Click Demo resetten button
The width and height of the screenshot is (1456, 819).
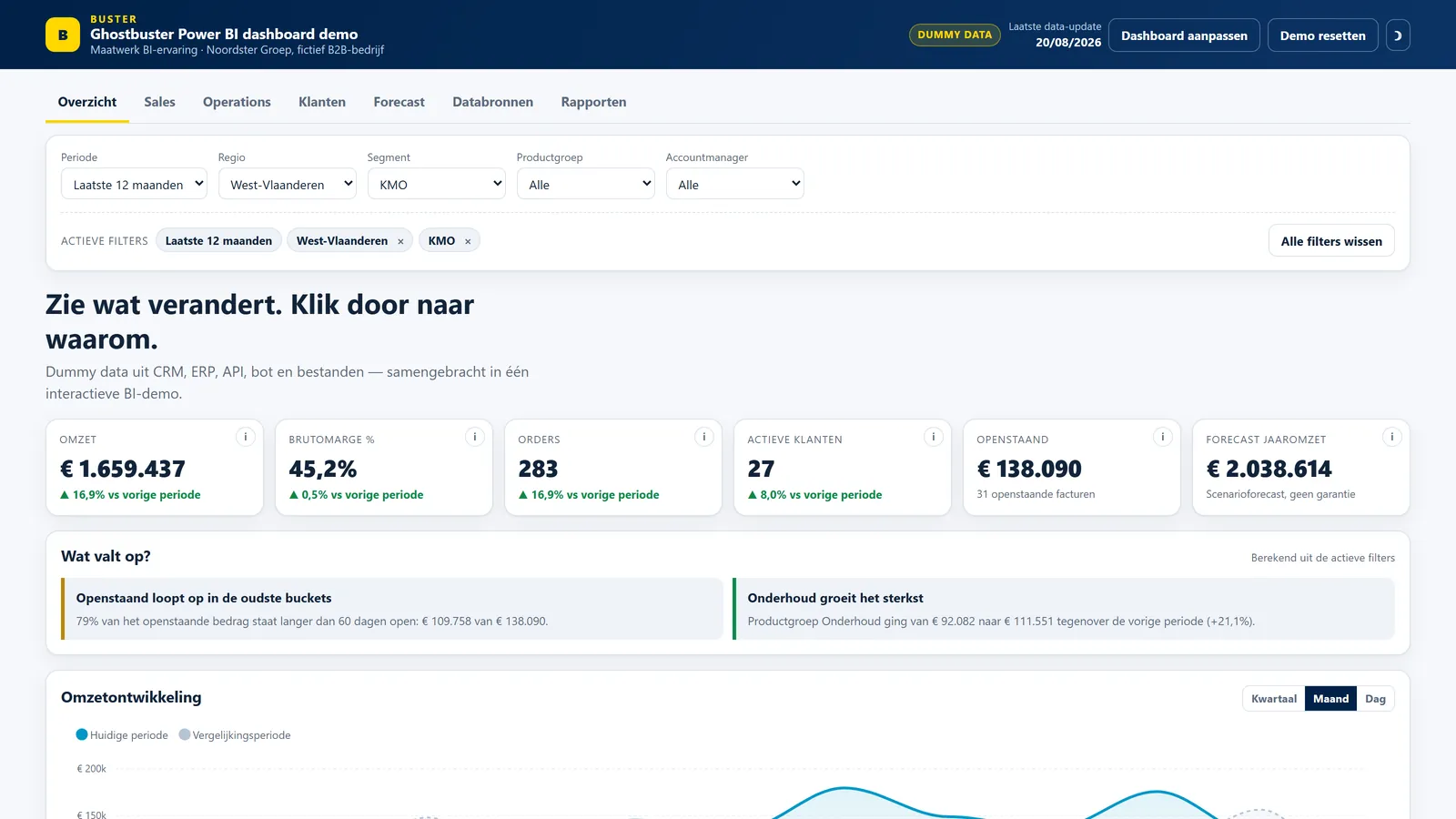[1322, 35]
